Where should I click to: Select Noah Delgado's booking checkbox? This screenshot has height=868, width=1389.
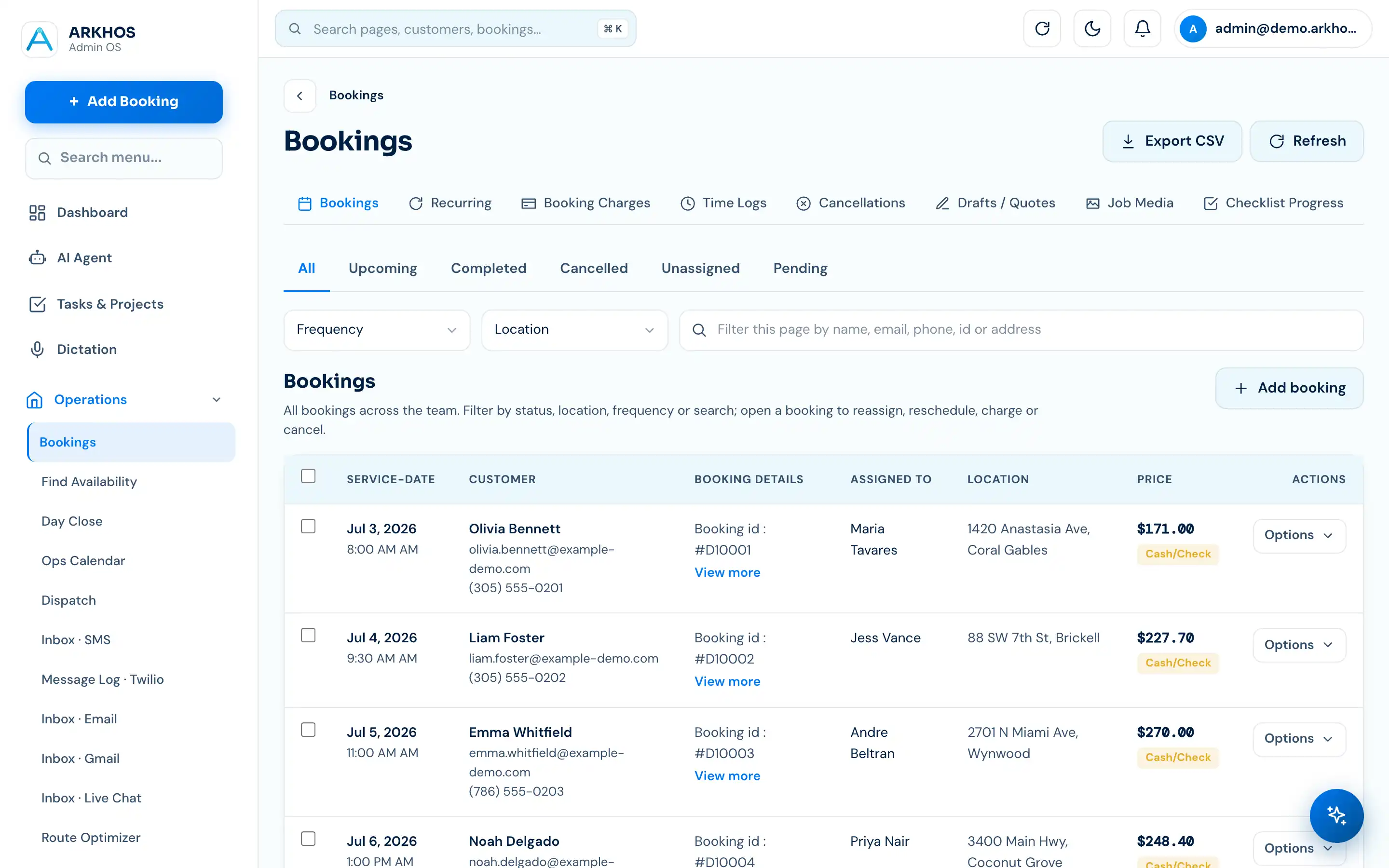click(x=308, y=839)
